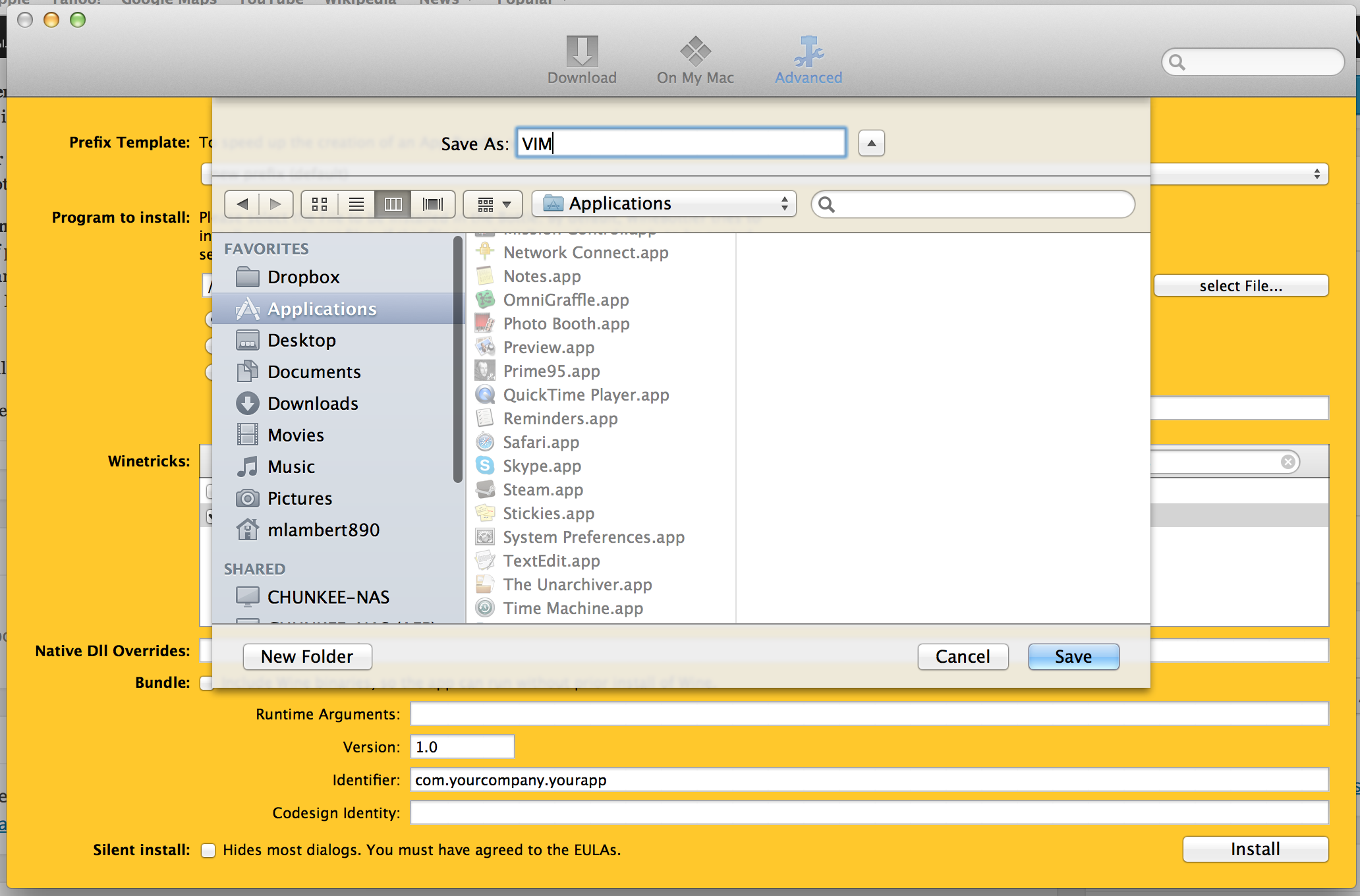Switch file browser to cover flow view

(433, 204)
